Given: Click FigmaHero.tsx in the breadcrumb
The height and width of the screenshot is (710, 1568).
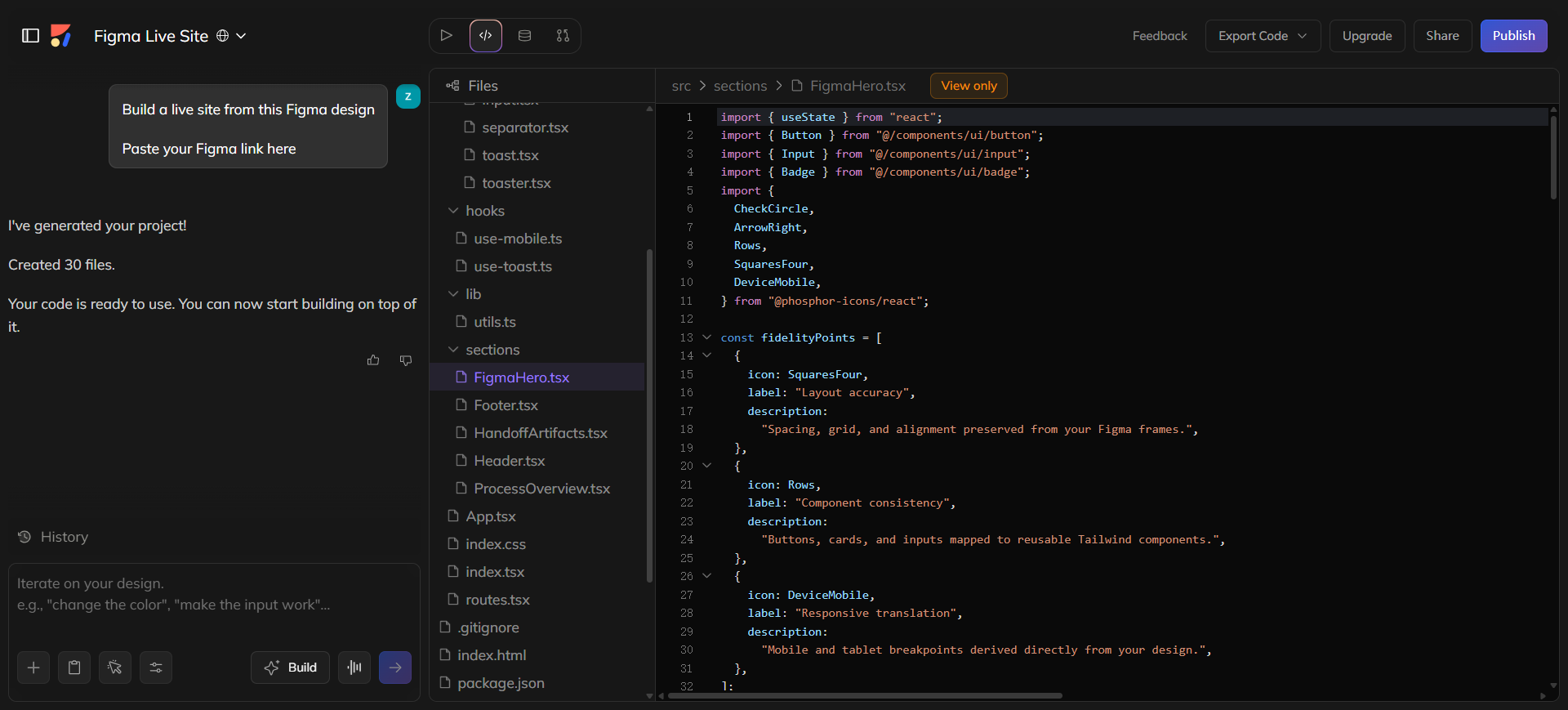Looking at the screenshot, I should (857, 86).
